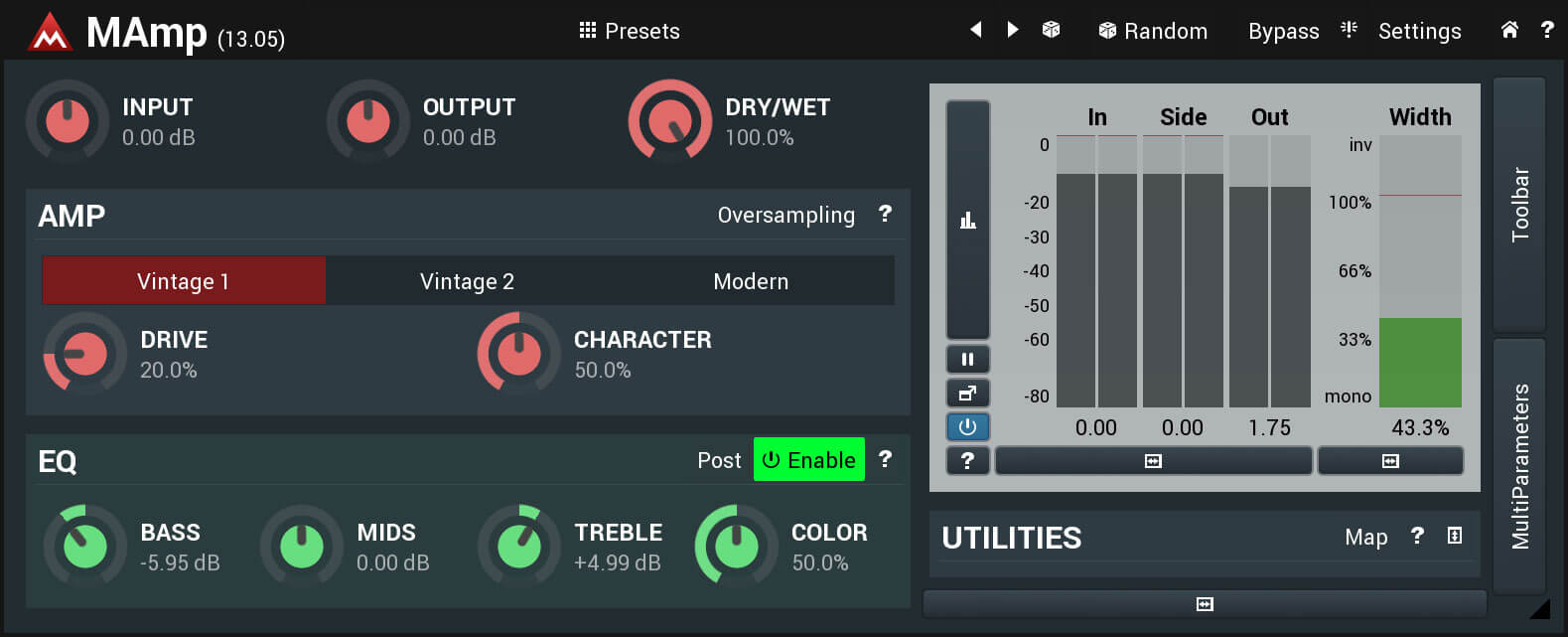Viewport: 1568px width, 637px height.
Task: Click the Width meter green bar
Action: tap(1420, 362)
